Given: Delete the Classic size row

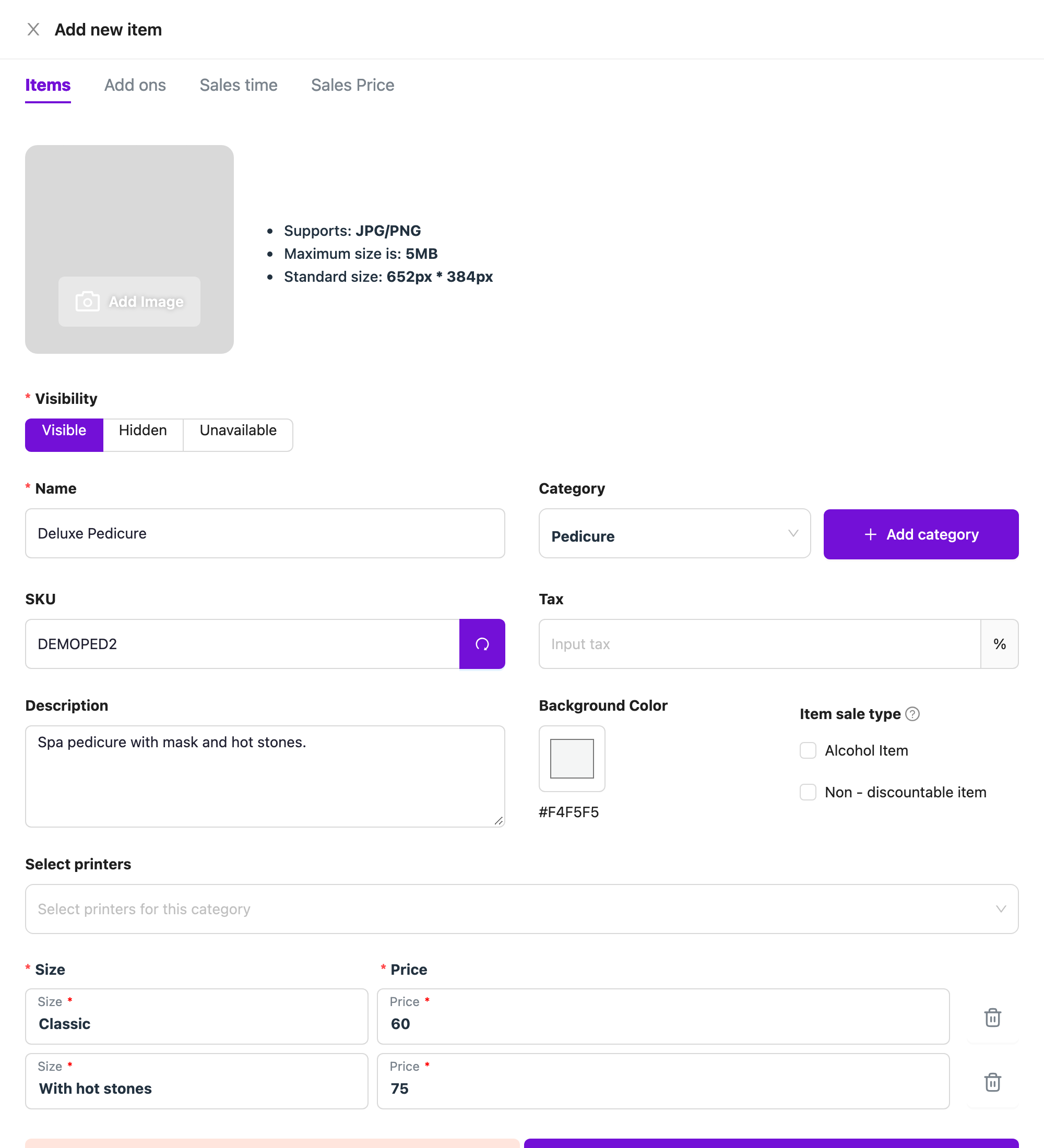Looking at the screenshot, I should tap(993, 1017).
